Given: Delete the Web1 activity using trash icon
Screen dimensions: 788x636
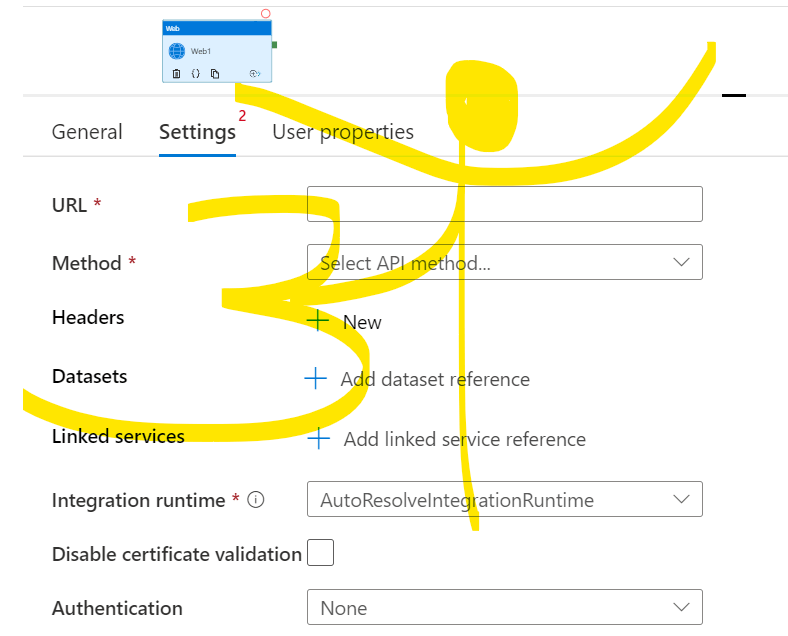Looking at the screenshot, I should tap(177, 74).
